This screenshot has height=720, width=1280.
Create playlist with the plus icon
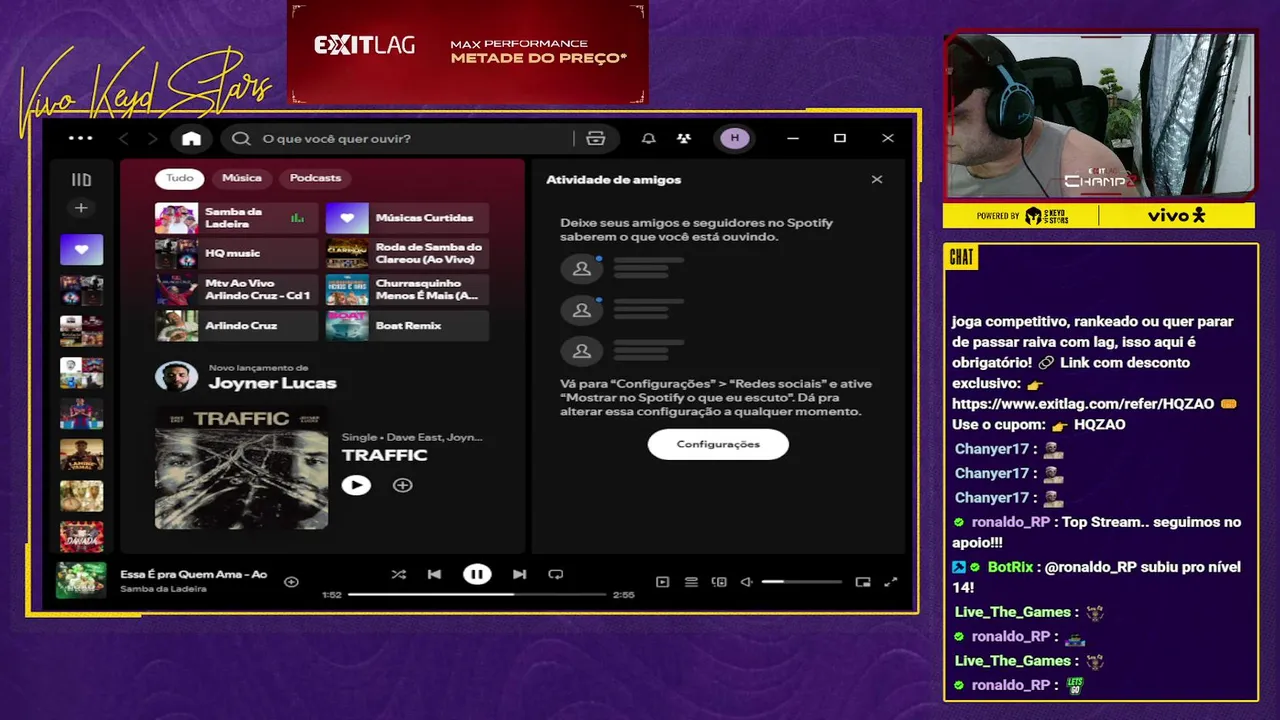(x=81, y=208)
